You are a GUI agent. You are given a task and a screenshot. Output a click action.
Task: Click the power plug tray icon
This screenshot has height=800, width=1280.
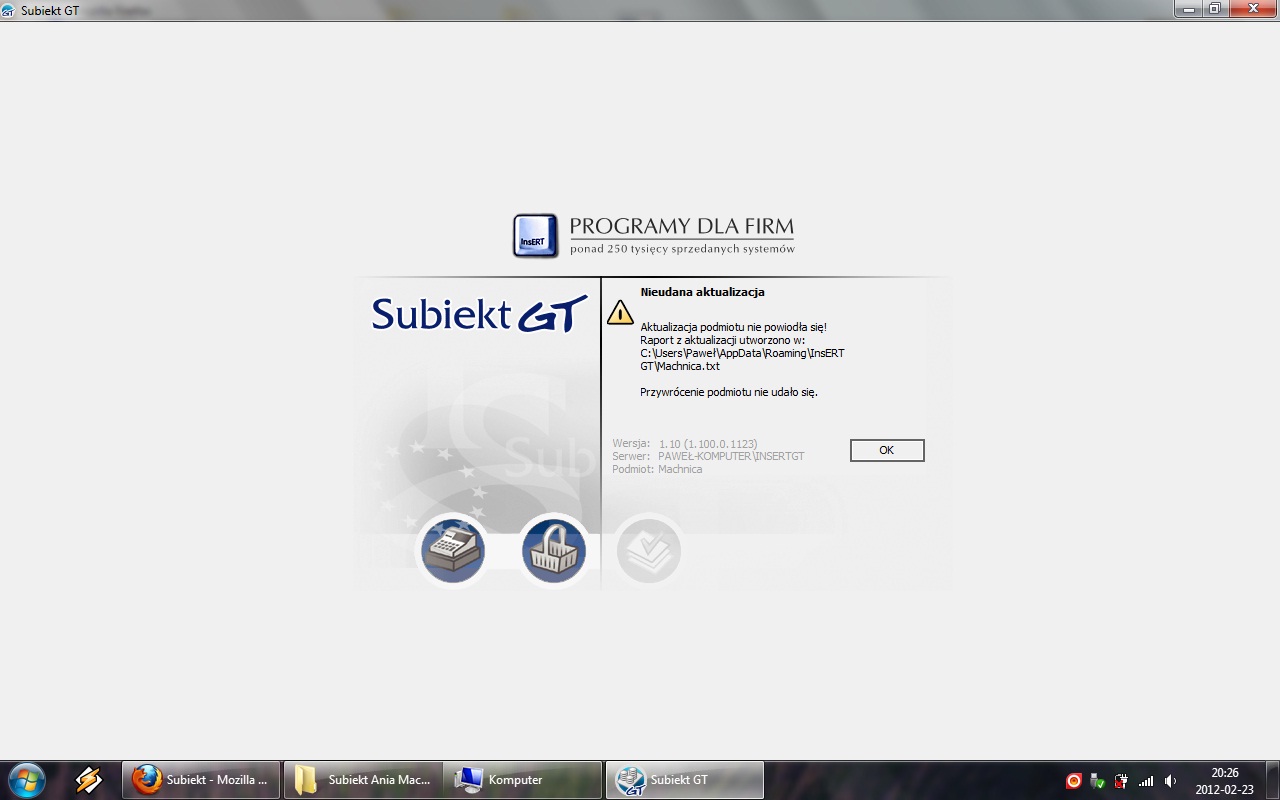tap(1122, 781)
